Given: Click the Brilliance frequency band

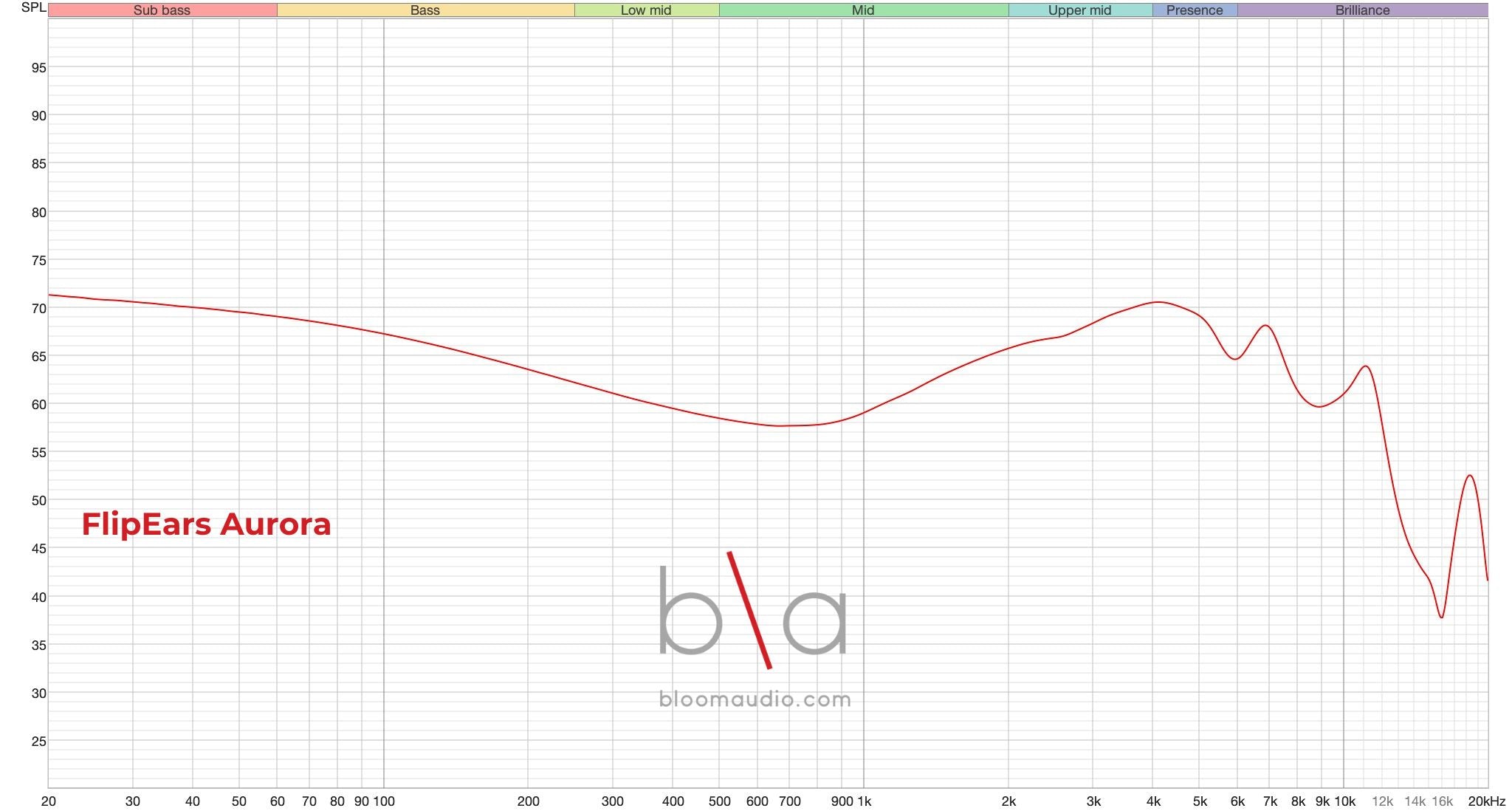Looking at the screenshot, I should tap(1362, 10).
